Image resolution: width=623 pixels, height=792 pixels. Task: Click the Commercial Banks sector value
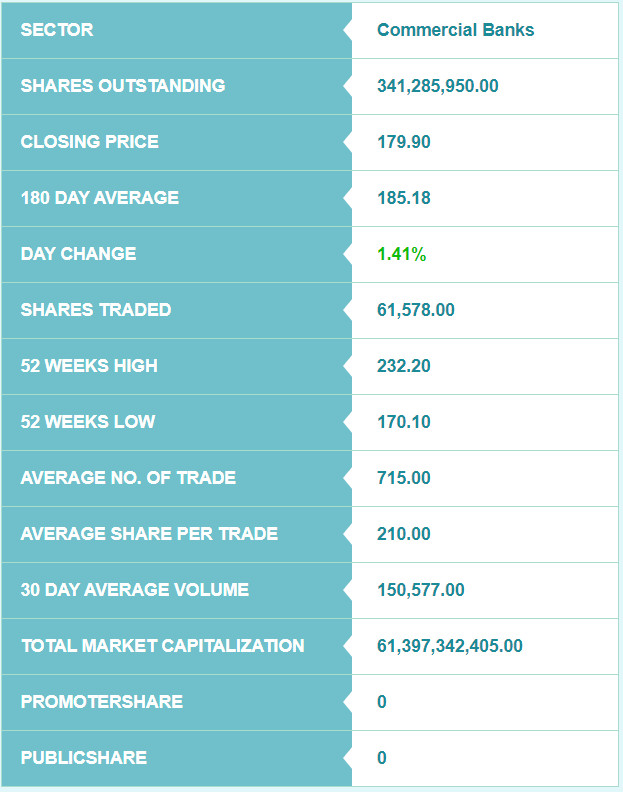(x=455, y=30)
